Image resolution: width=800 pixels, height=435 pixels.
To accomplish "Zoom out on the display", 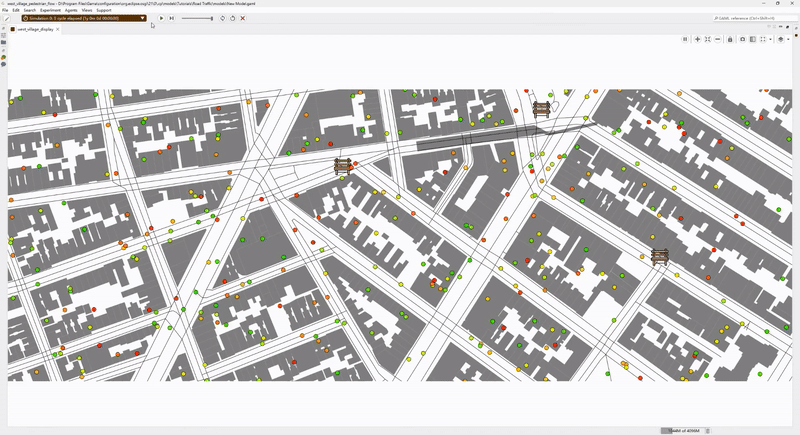I will click(718, 39).
